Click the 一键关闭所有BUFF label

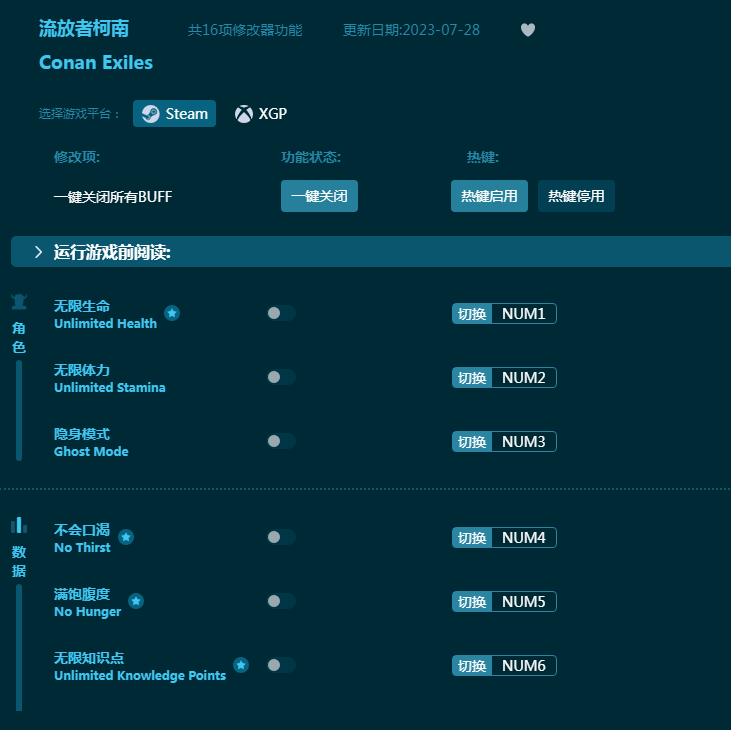click(113, 196)
